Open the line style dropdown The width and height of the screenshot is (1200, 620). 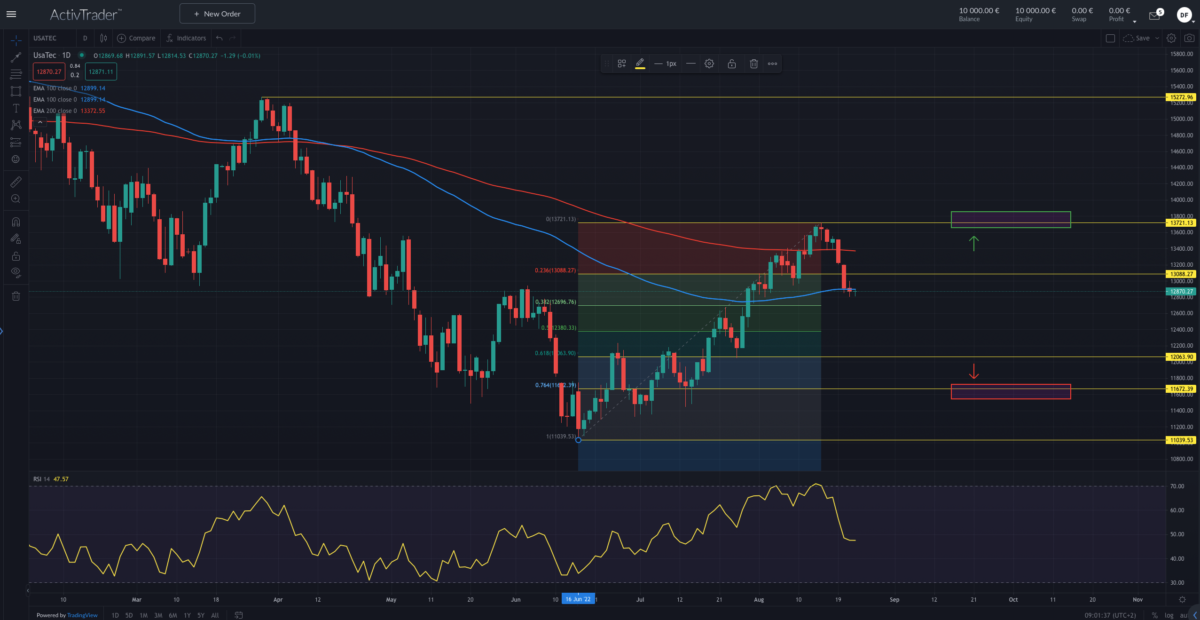click(691, 63)
